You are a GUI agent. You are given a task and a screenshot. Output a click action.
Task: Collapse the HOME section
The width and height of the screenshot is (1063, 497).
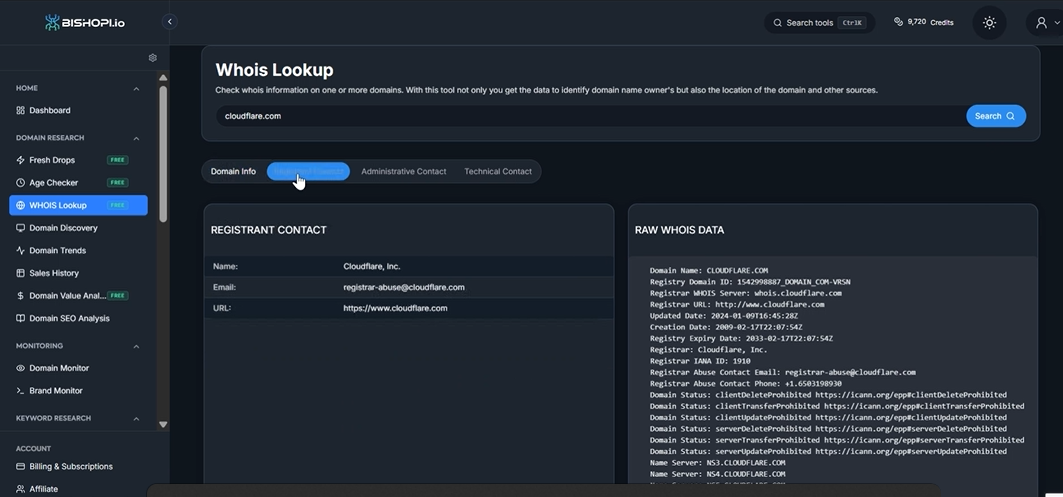coord(136,88)
